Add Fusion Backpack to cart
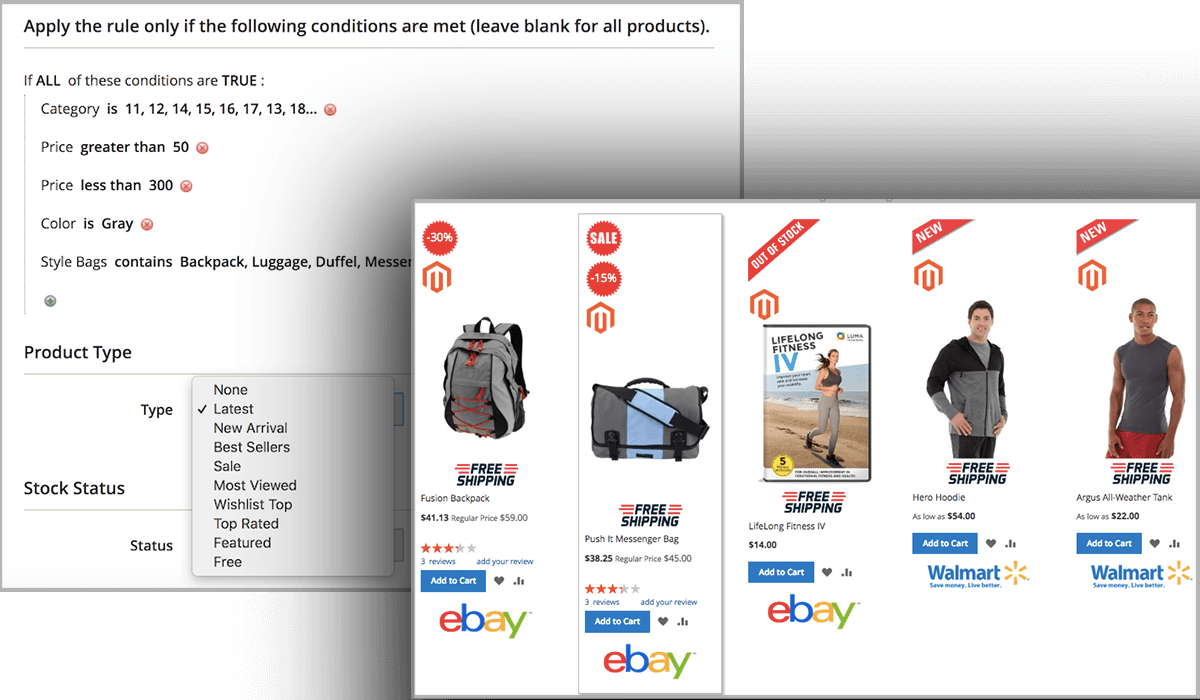The width and height of the screenshot is (1200, 700). tap(453, 581)
